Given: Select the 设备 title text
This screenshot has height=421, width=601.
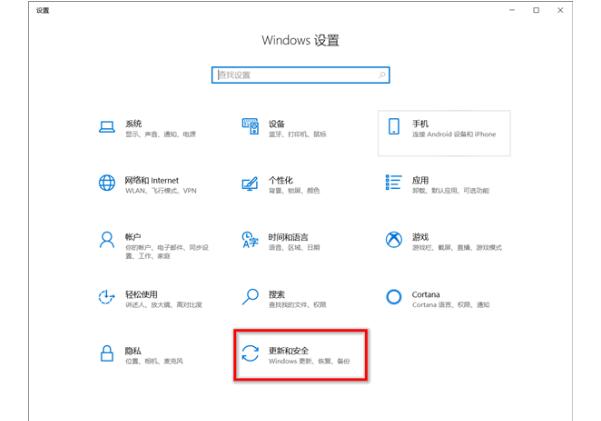Looking at the screenshot, I should pyautogui.click(x=277, y=123).
